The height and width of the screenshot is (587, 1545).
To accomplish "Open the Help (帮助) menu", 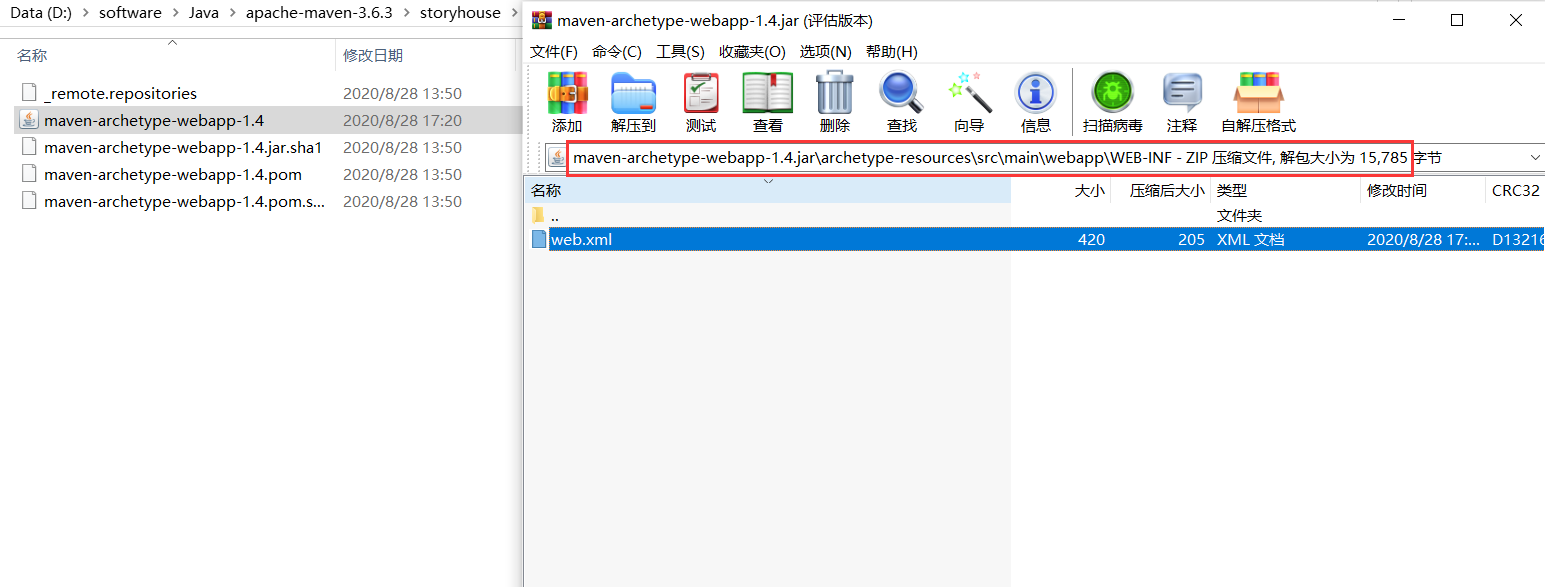I will click(892, 52).
